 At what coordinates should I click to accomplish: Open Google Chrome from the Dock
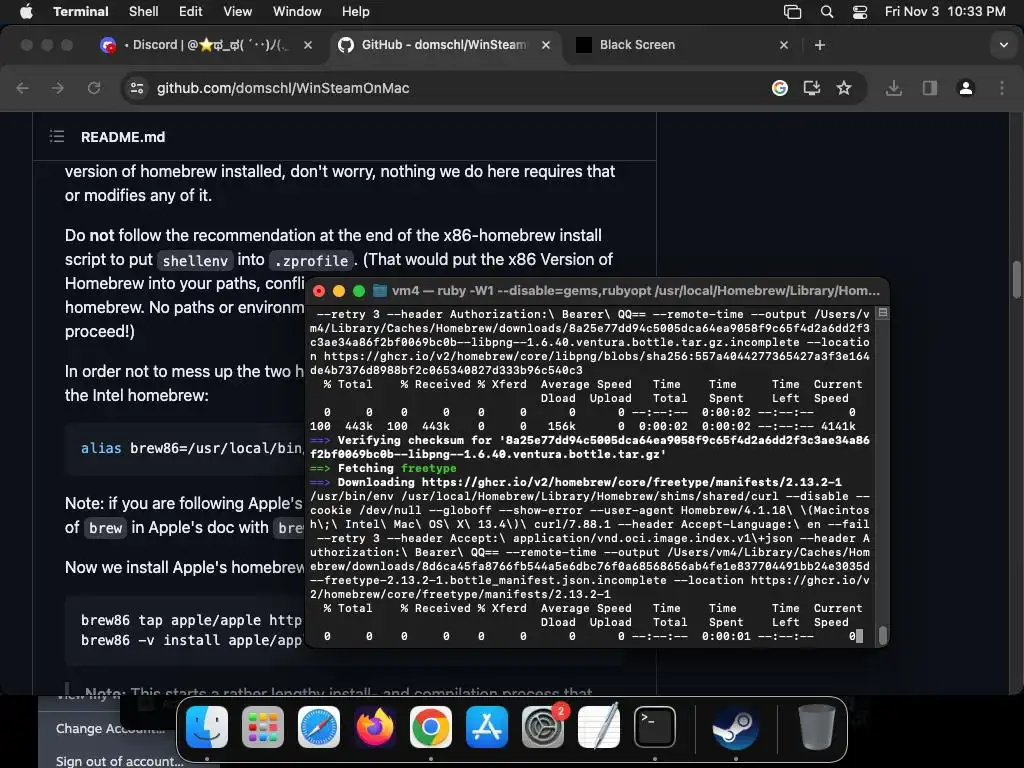431,727
